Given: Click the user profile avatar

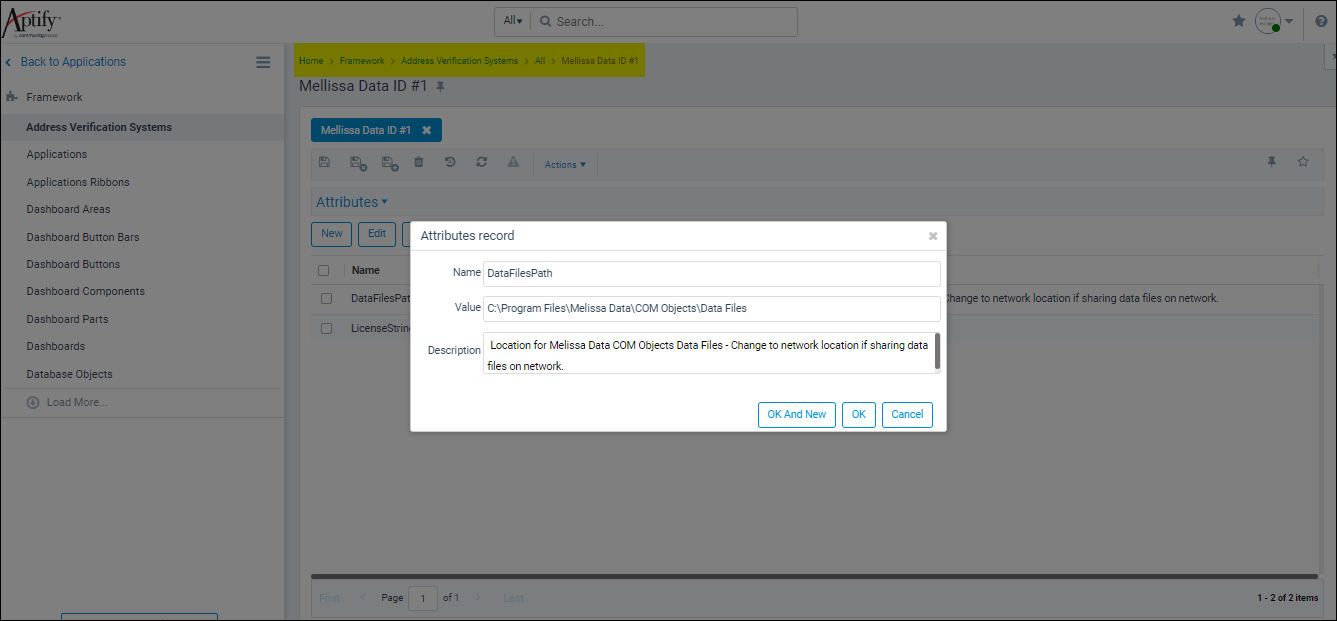Looking at the screenshot, I should click(1268, 21).
